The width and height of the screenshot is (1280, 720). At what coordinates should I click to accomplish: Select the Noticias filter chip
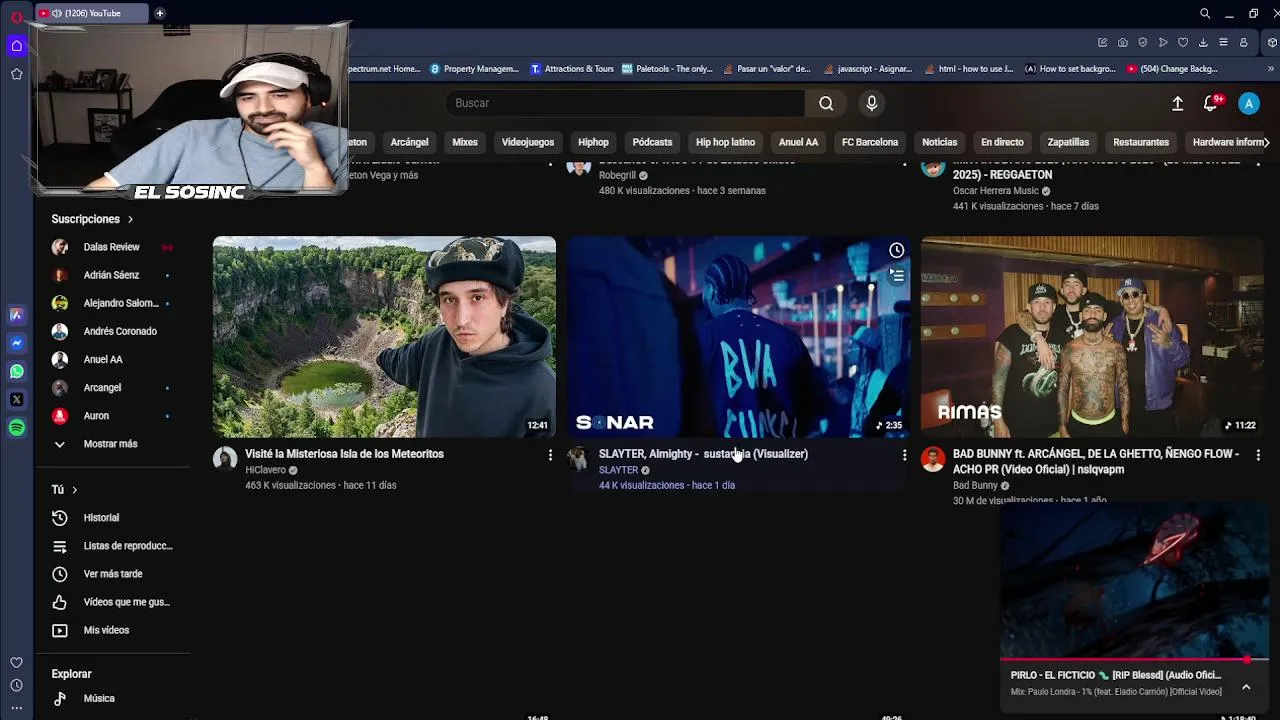point(939,142)
